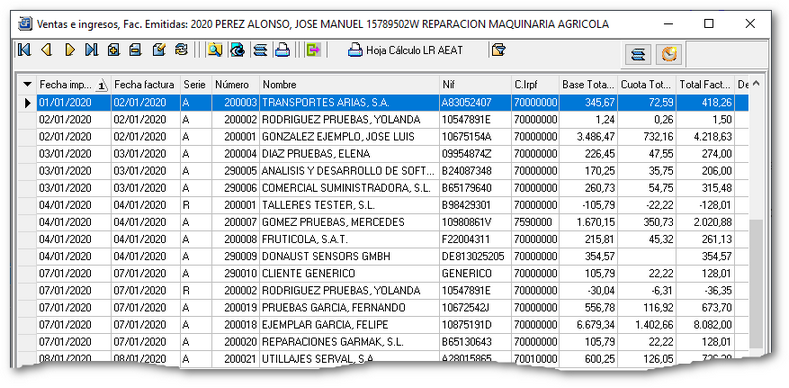Viewport: 789px width, 388px height.
Task: Maximize the Ventas e ingresos window
Action: (x=708, y=23)
